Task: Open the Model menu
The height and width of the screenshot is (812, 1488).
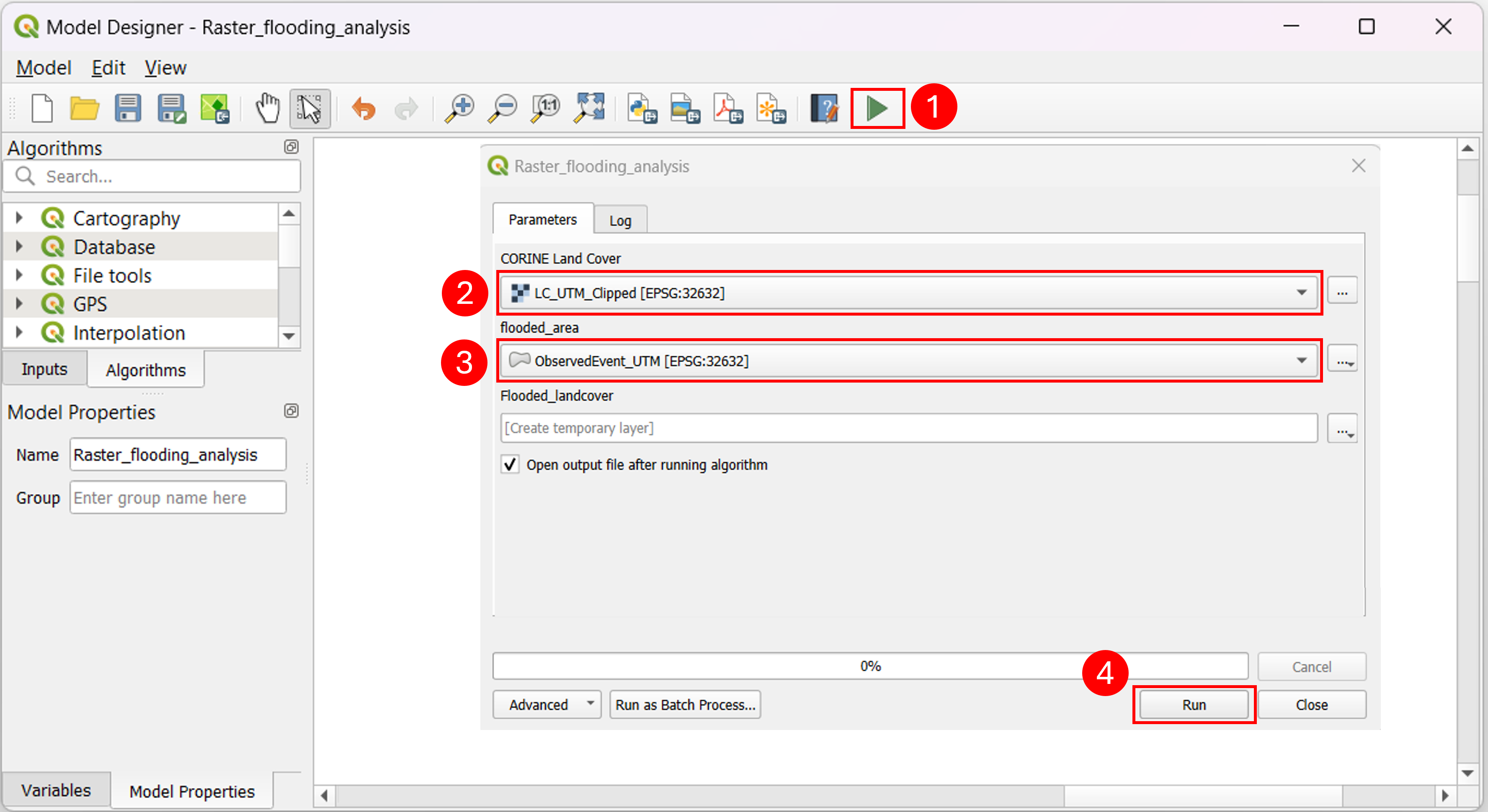Action: pyautogui.click(x=44, y=68)
